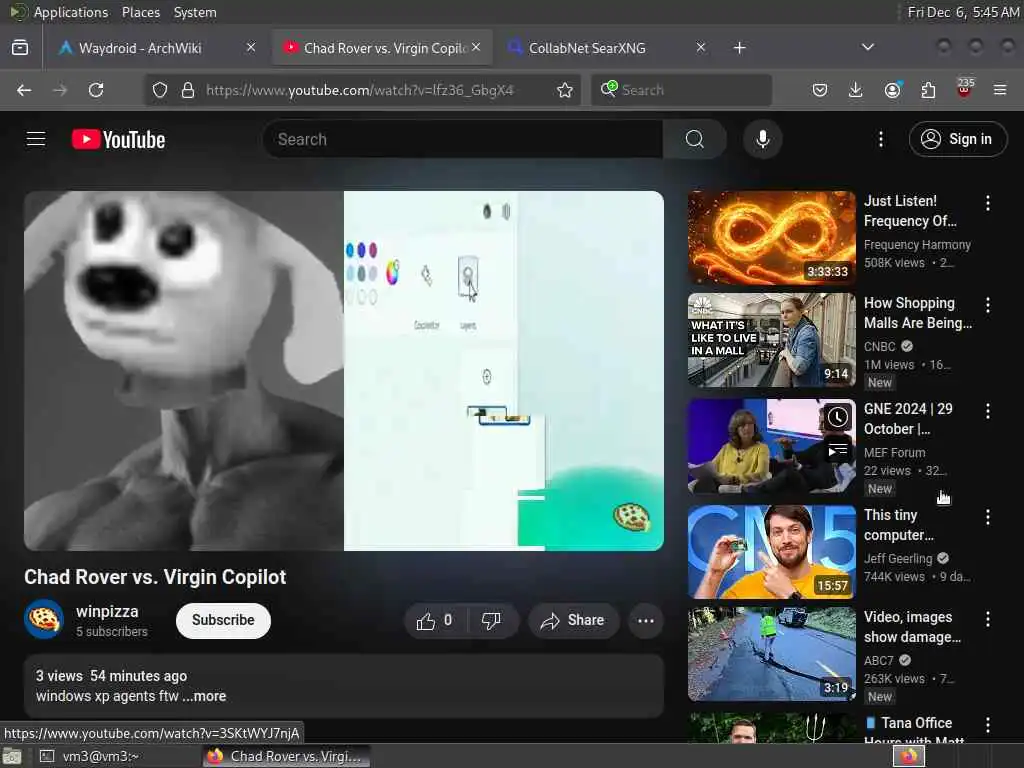Viewport: 1024px width, 768px height.
Task: Open the YouTube hamburger guide menu
Action: coord(36,139)
